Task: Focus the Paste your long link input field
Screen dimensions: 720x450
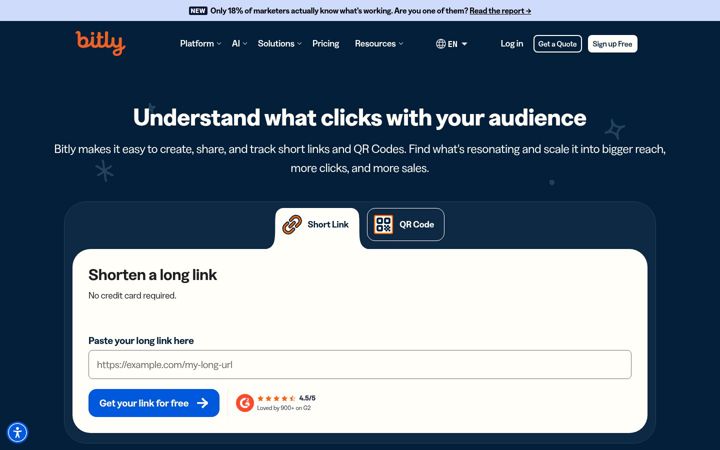Action: point(360,365)
